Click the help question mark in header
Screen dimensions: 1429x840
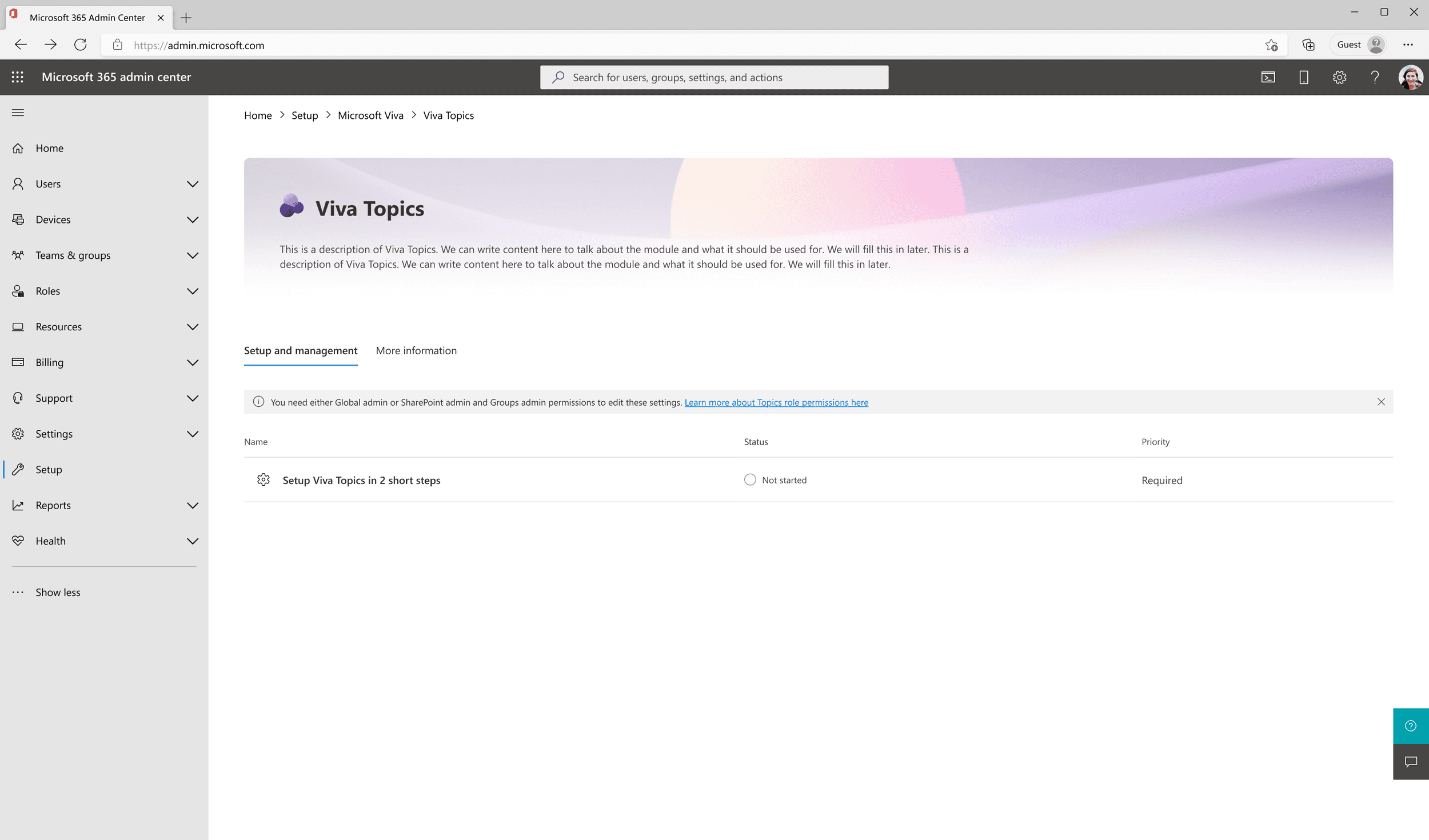point(1375,77)
